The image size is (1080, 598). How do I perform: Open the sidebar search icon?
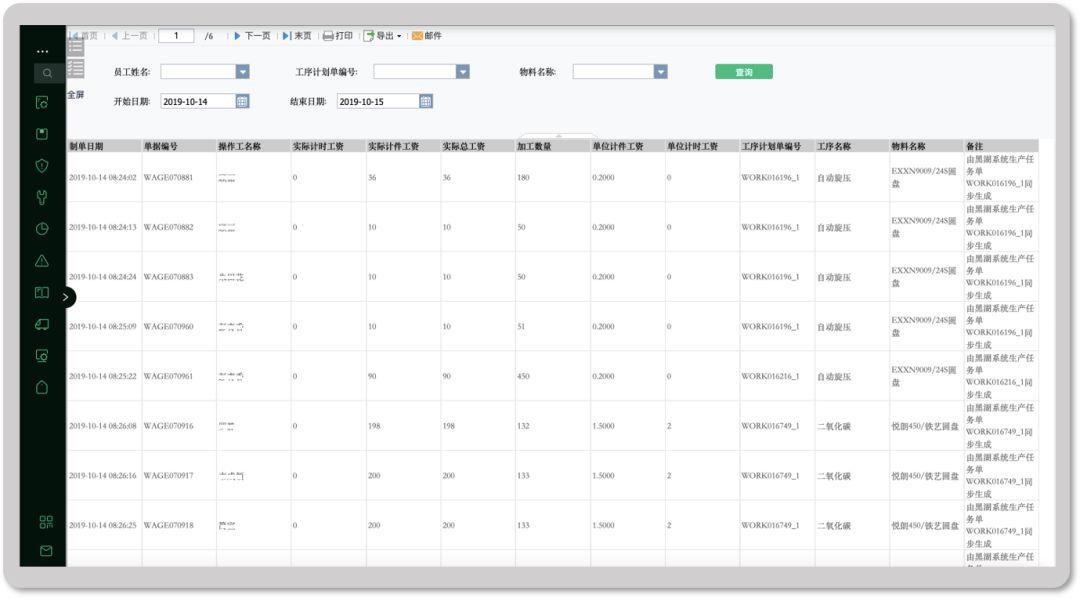coord(47,73)
